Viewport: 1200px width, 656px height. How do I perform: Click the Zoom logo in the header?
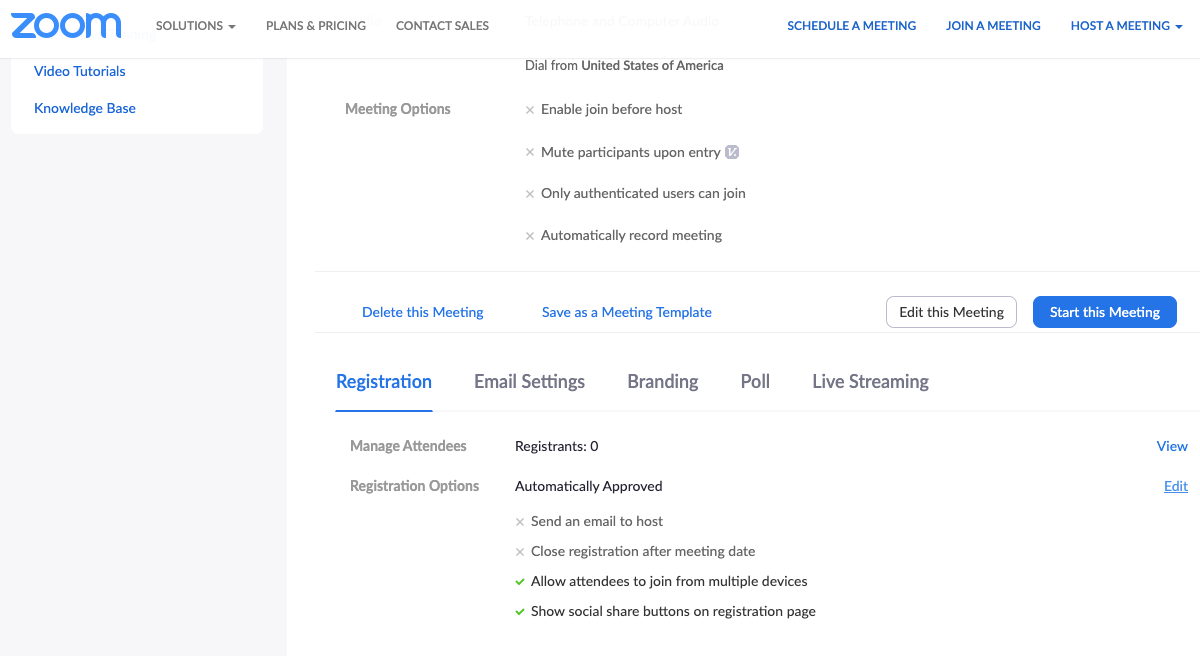[x=66, y=26]
